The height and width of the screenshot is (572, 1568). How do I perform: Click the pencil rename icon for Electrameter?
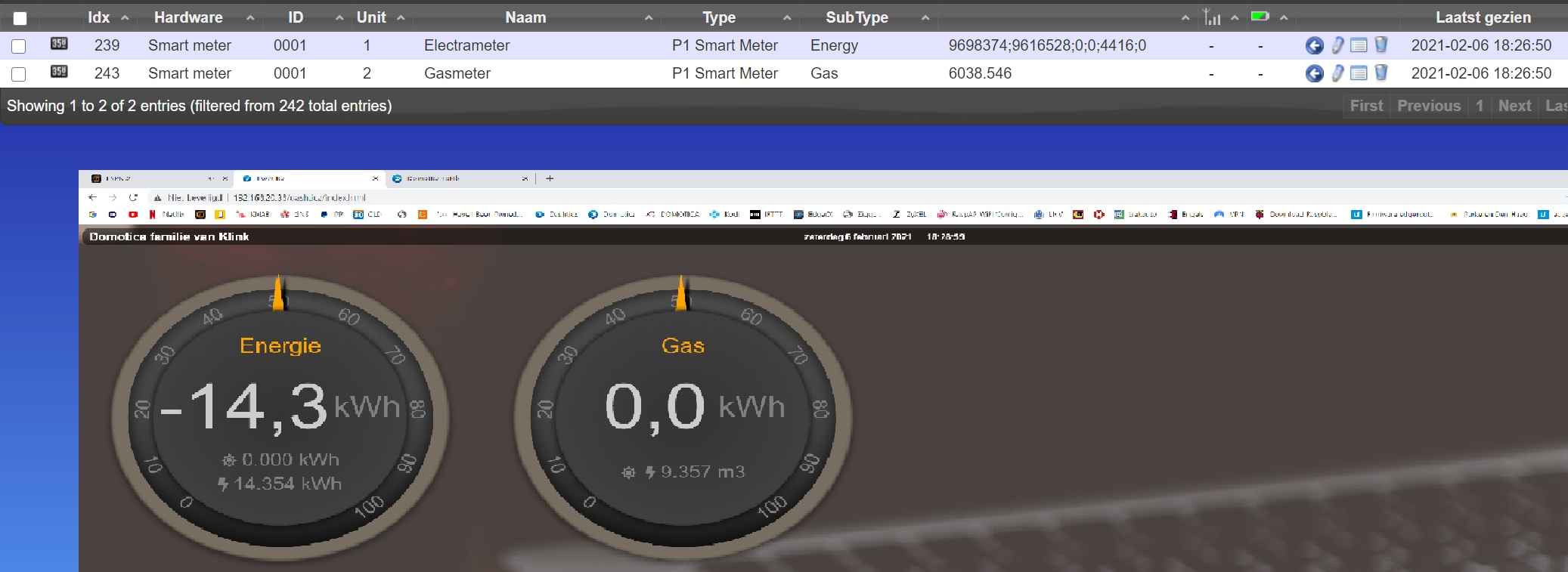click(x=1337, y=45)
